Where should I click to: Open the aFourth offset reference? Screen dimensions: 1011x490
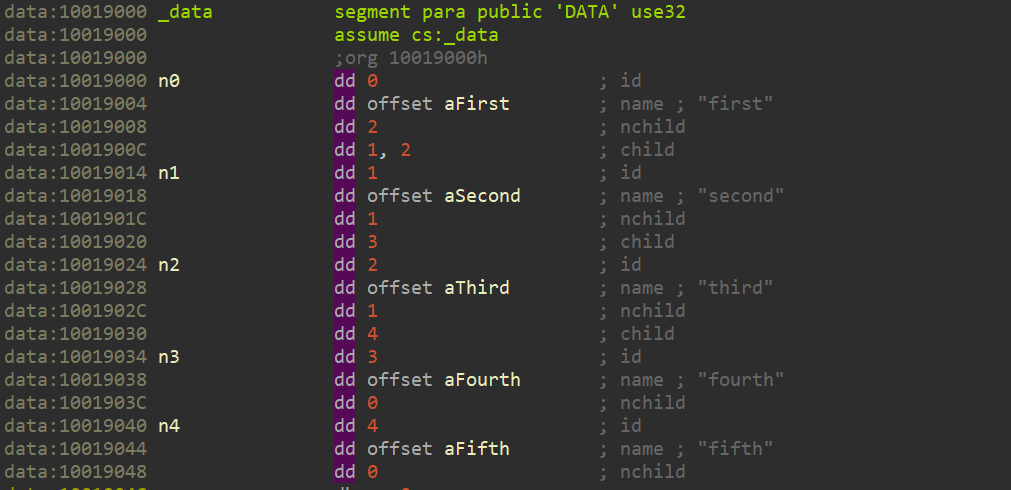[482, 380]
